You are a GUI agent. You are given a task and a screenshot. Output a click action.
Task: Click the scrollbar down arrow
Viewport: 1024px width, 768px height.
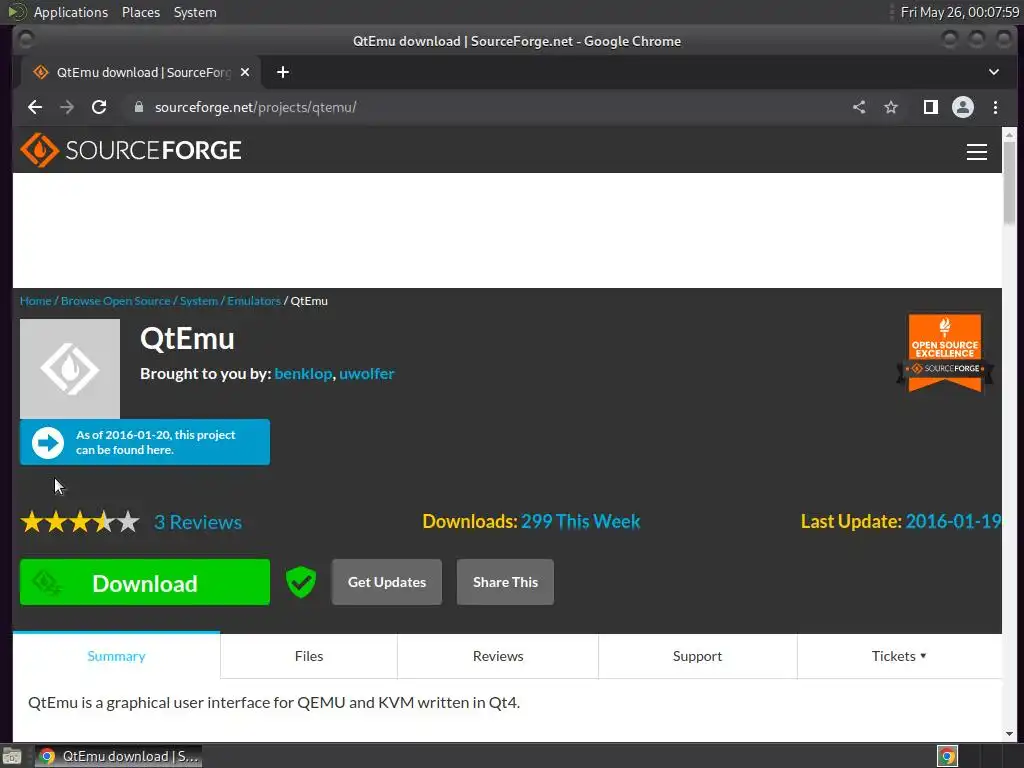point(1009,734)
